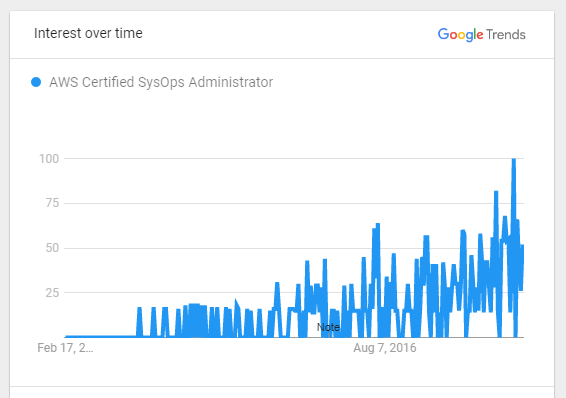This screenshot has width=566, height=398.
Task: Click the 100 value on the y-axis
Action: pos(49,159)
